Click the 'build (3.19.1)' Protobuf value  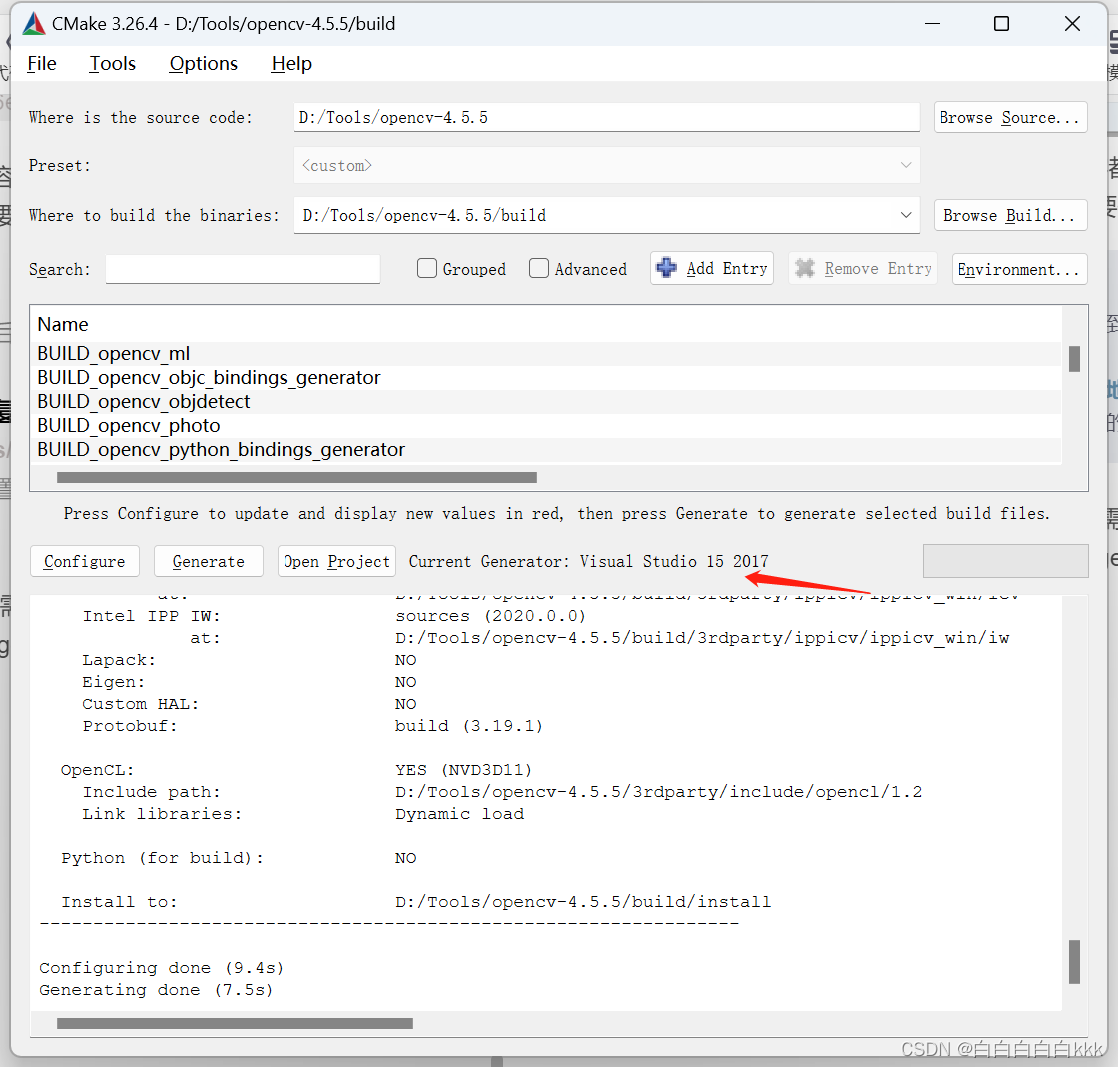click(468, 726)
